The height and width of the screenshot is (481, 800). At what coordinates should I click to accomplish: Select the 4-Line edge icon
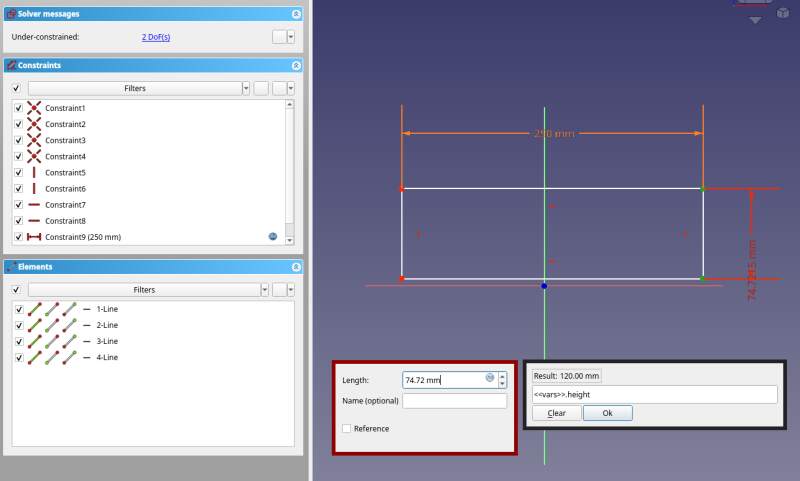tap(35, 358)
